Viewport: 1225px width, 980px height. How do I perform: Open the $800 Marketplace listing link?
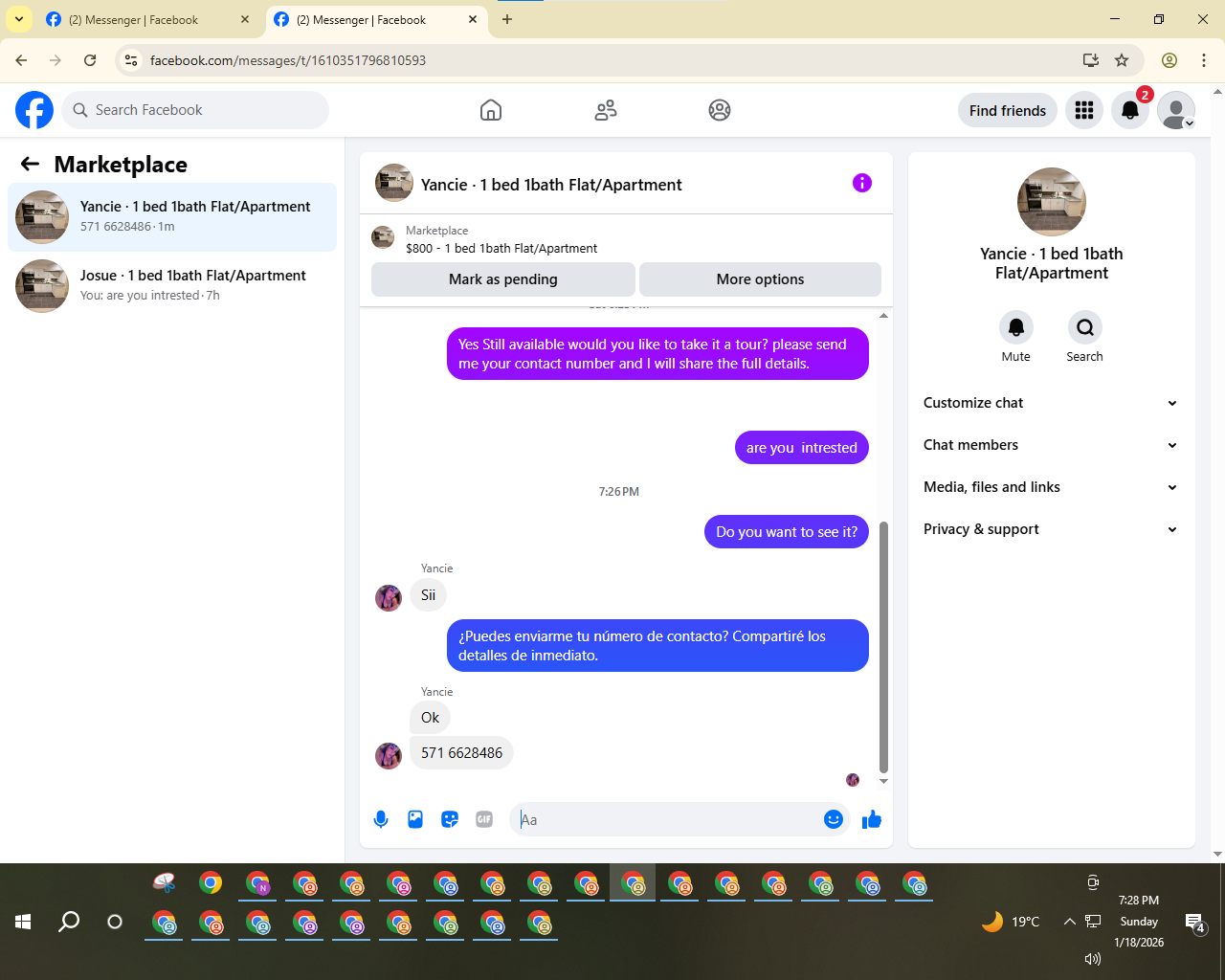click(x=501, y=248)
